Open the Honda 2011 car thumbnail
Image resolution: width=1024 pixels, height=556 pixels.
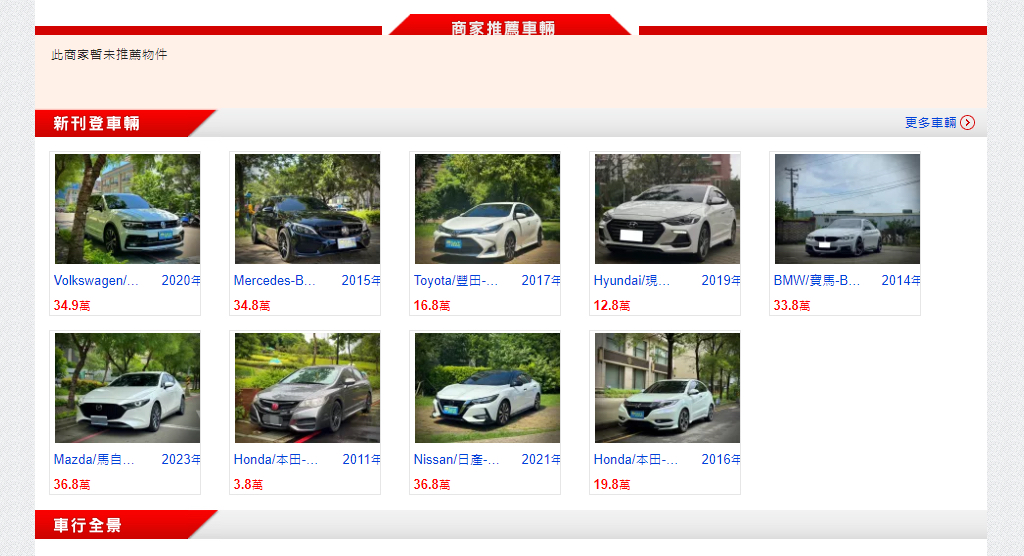pos(308,388)
